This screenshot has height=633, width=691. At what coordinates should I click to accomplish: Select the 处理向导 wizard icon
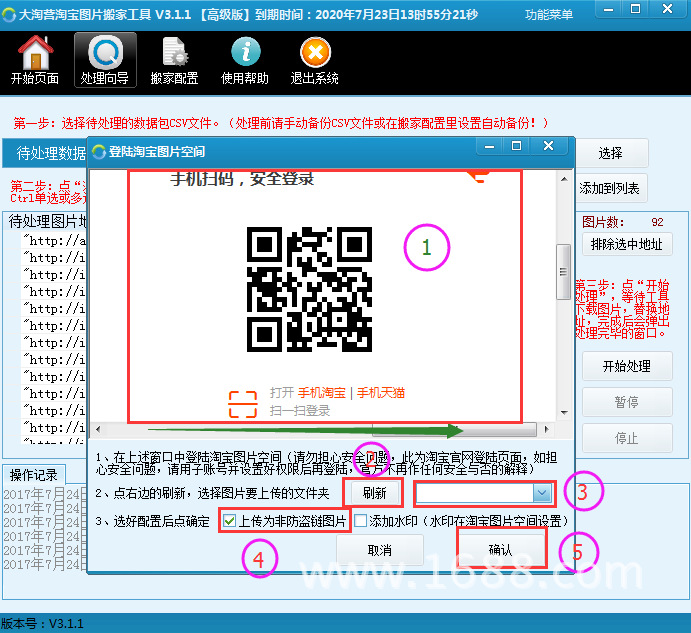coord(105,60)
